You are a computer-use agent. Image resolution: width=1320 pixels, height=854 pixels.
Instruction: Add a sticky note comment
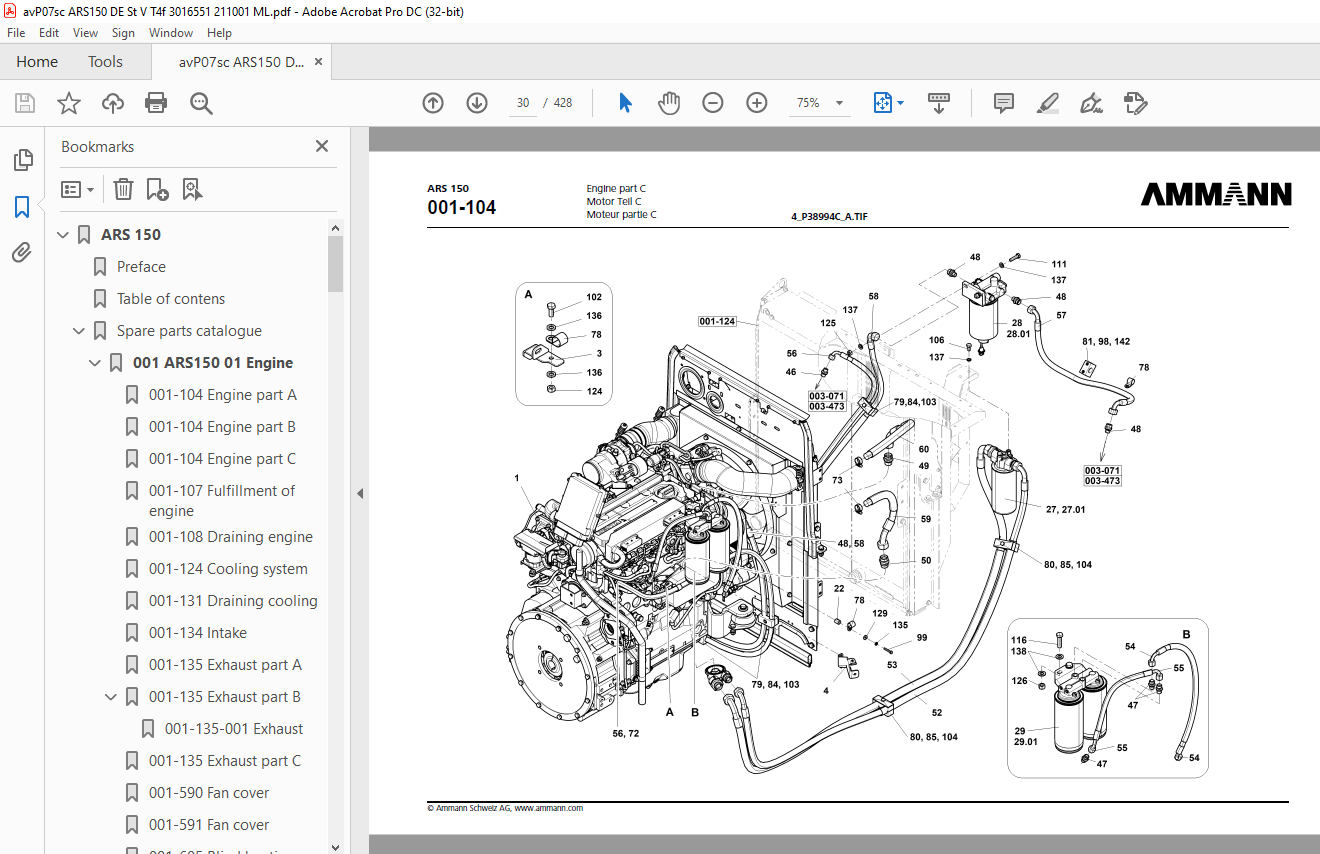(1004, 103)
